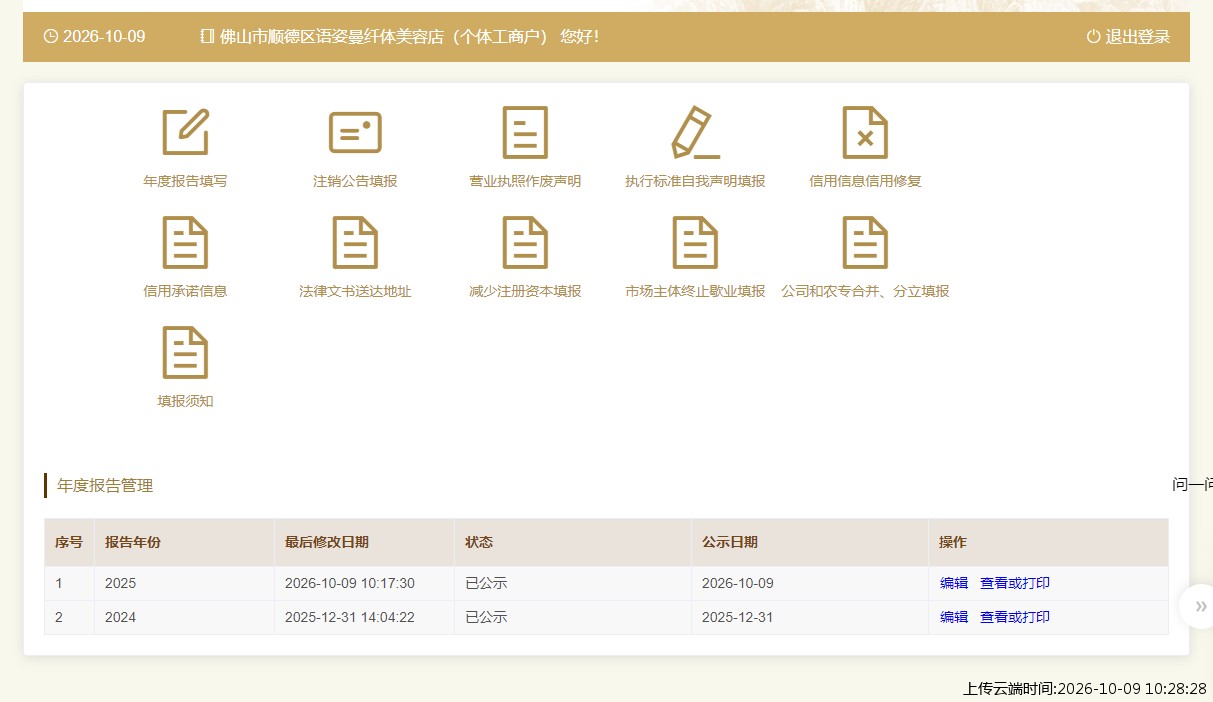Screen dimensions: 1213x702
Task: Click the 最后修改日期 column header
Action: (x=364, y=542)
